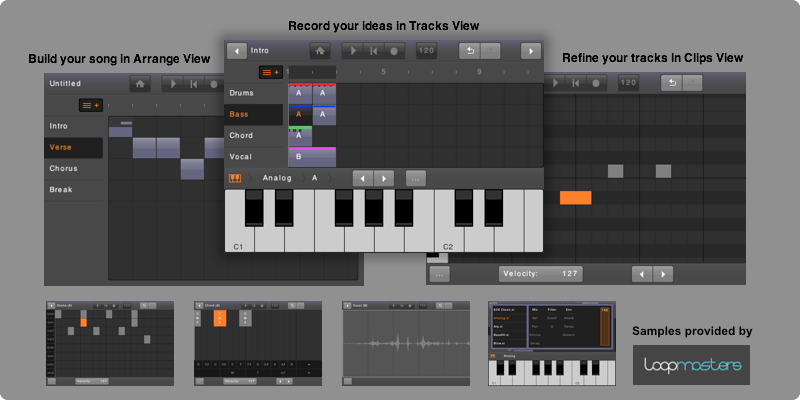The width and height of the screenshot is (800, 400).
Task: Hit record in the Clips View toolbar
Action: (x=596, y=83)
